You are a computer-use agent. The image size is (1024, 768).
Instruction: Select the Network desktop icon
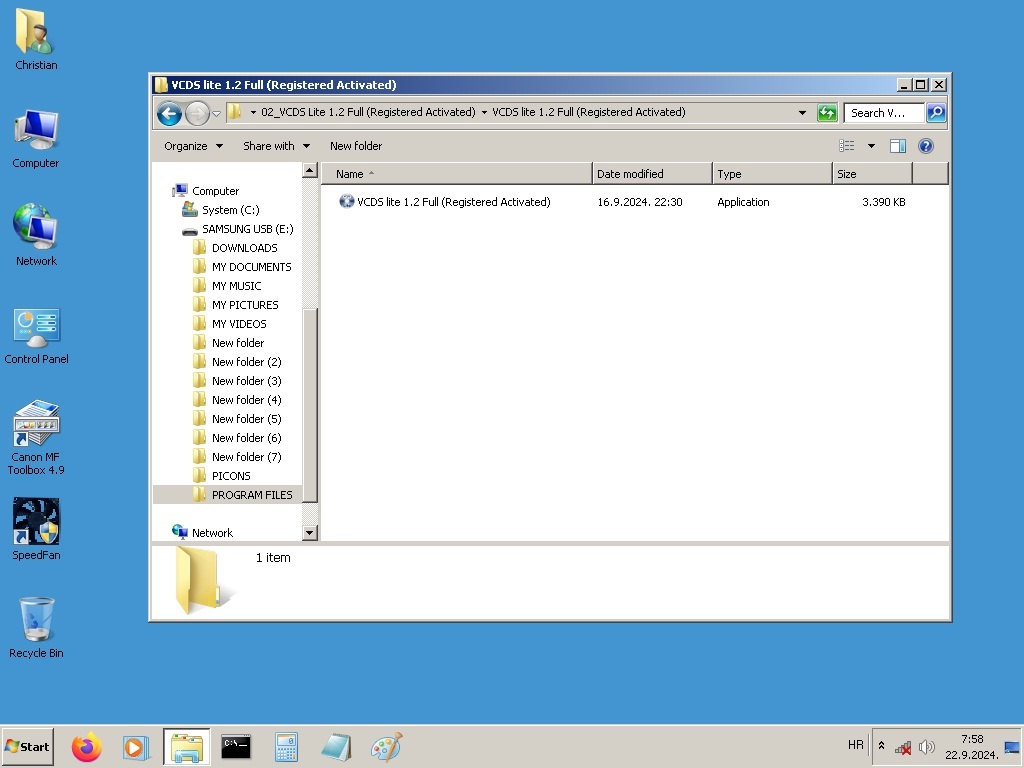tap(36, 235)
